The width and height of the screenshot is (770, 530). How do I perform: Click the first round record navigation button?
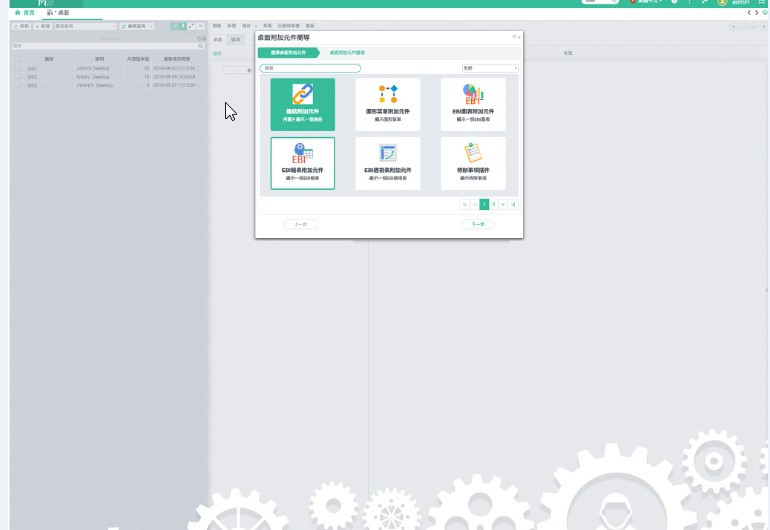733,27
